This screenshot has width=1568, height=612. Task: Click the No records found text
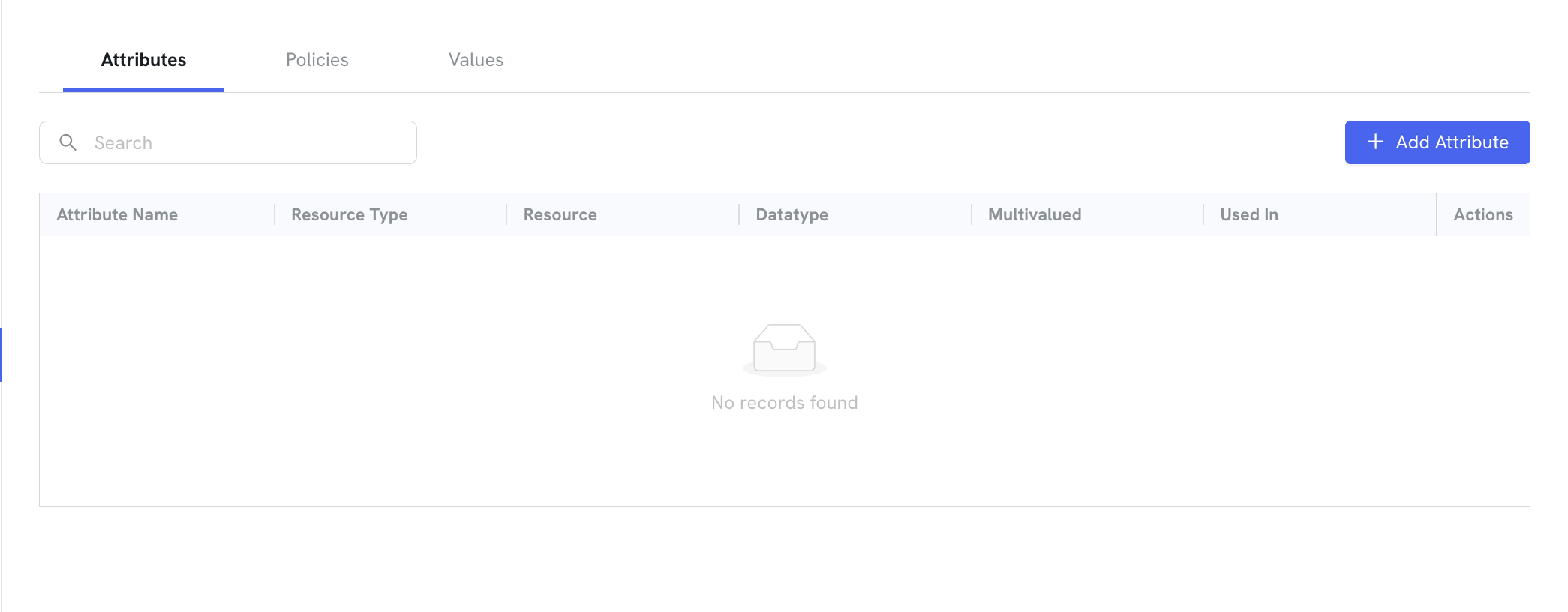(784, 403)
